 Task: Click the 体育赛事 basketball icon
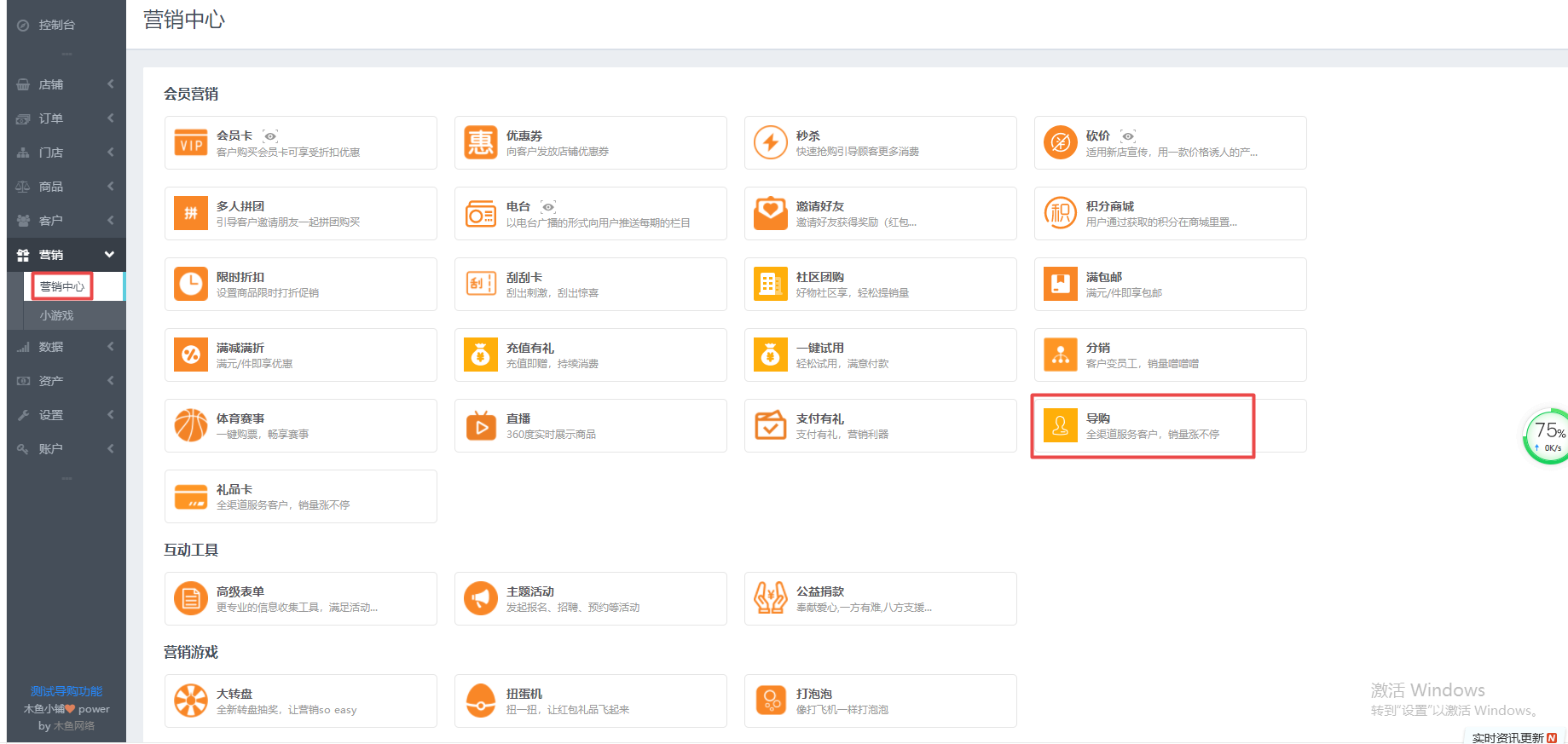pos(191,425)
